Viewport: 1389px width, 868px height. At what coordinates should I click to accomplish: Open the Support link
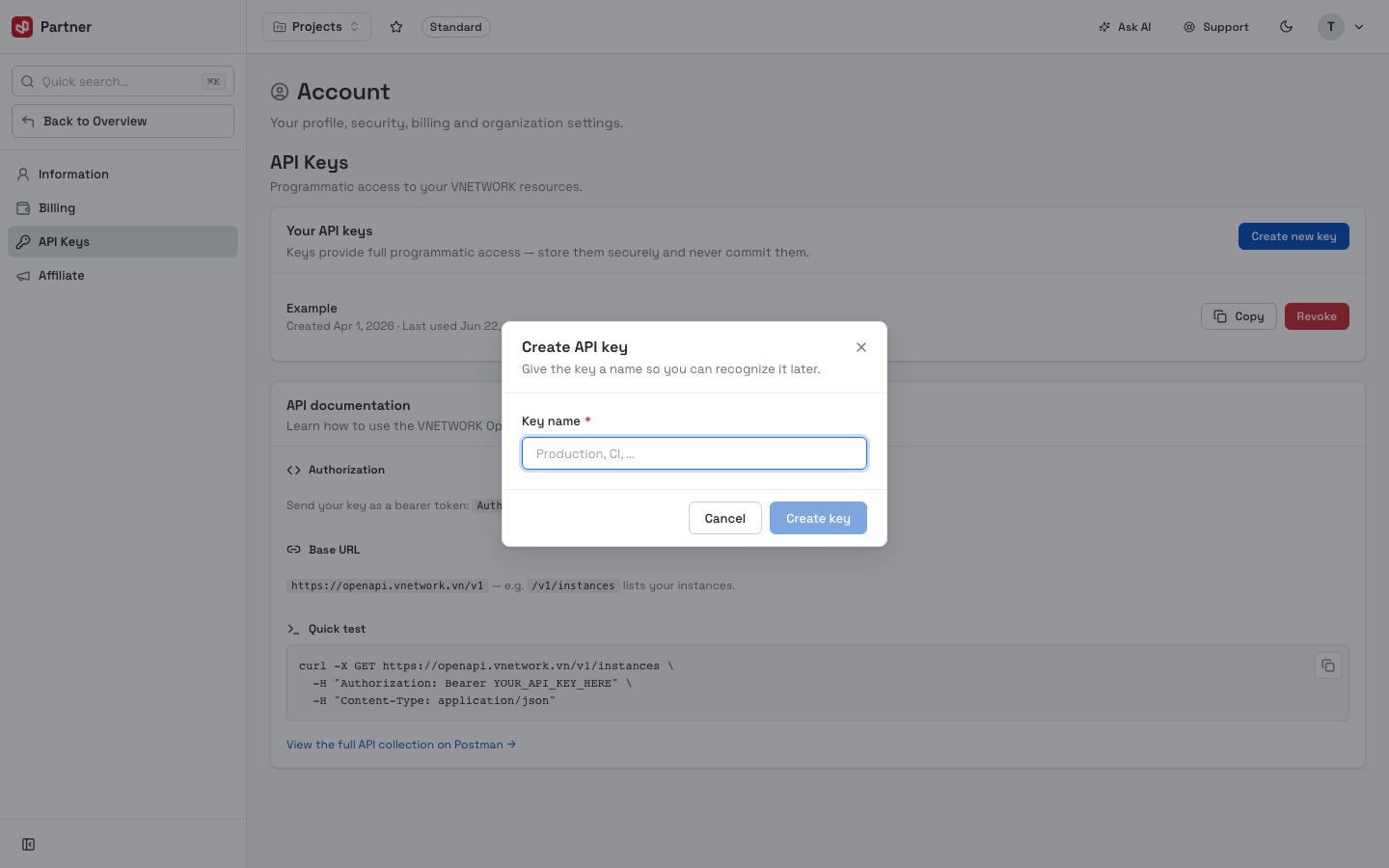click(x=1216, y=27)
